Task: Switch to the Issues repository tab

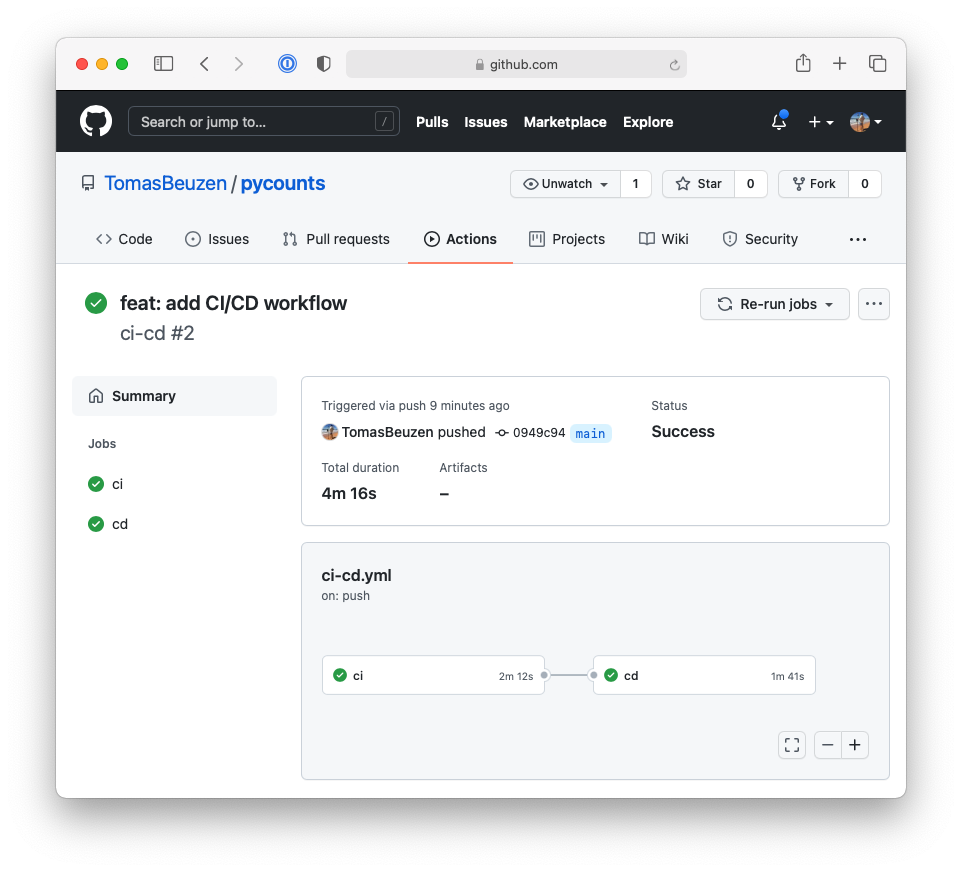Action: 217,239
